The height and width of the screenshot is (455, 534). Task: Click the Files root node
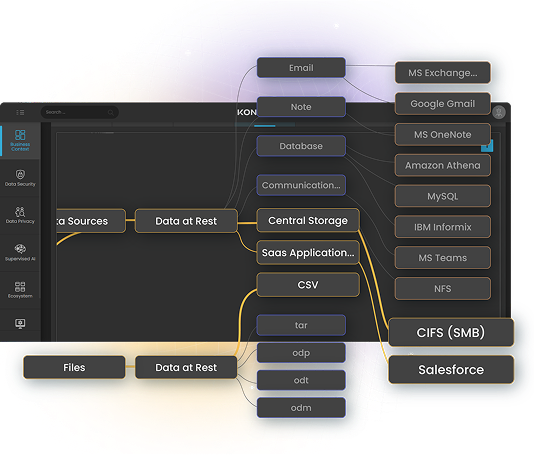click(x=74, y=367)
